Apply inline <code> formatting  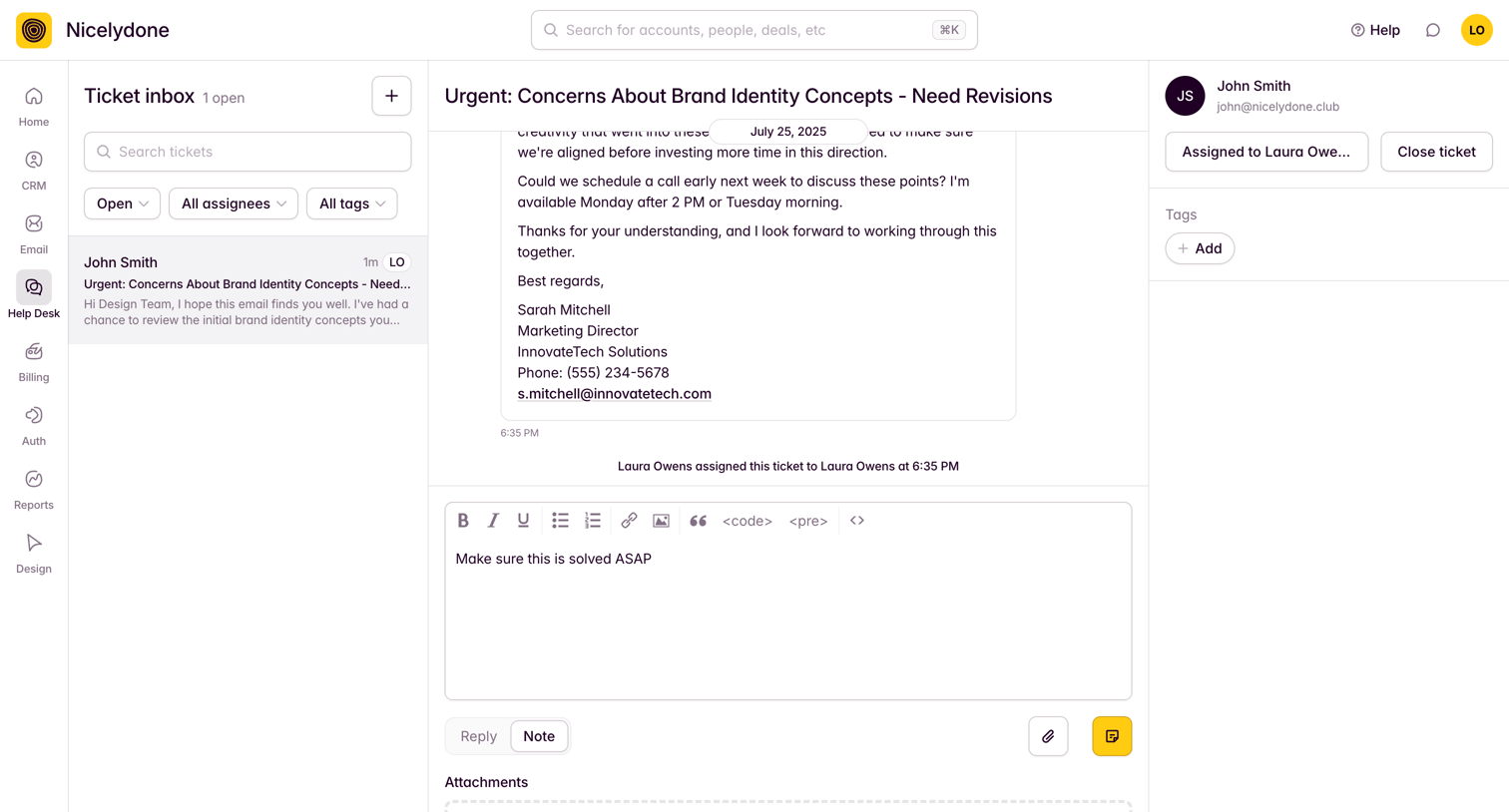[748, 521]
